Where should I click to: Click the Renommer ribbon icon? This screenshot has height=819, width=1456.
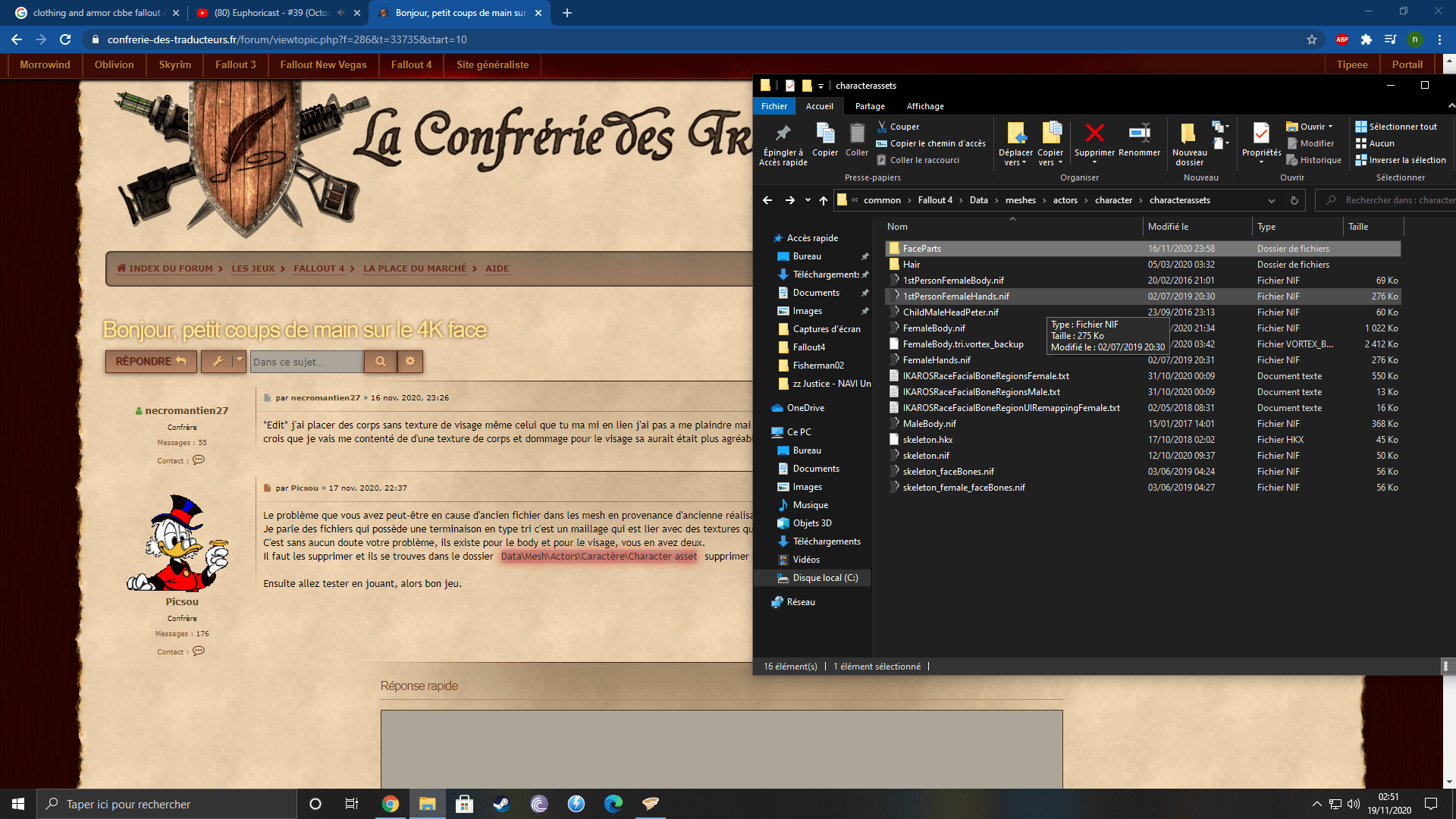(x=1139, y=133)
